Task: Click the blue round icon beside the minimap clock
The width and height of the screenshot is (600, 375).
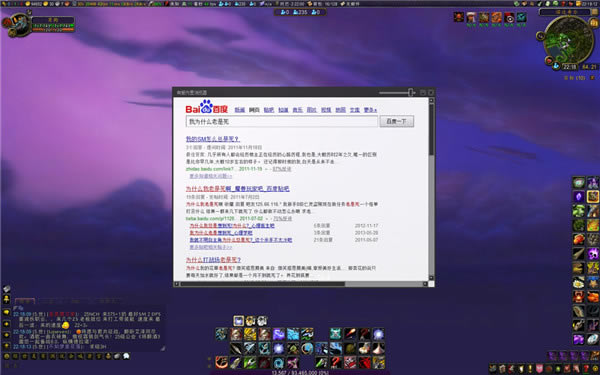Action: [x=556, y=66]
